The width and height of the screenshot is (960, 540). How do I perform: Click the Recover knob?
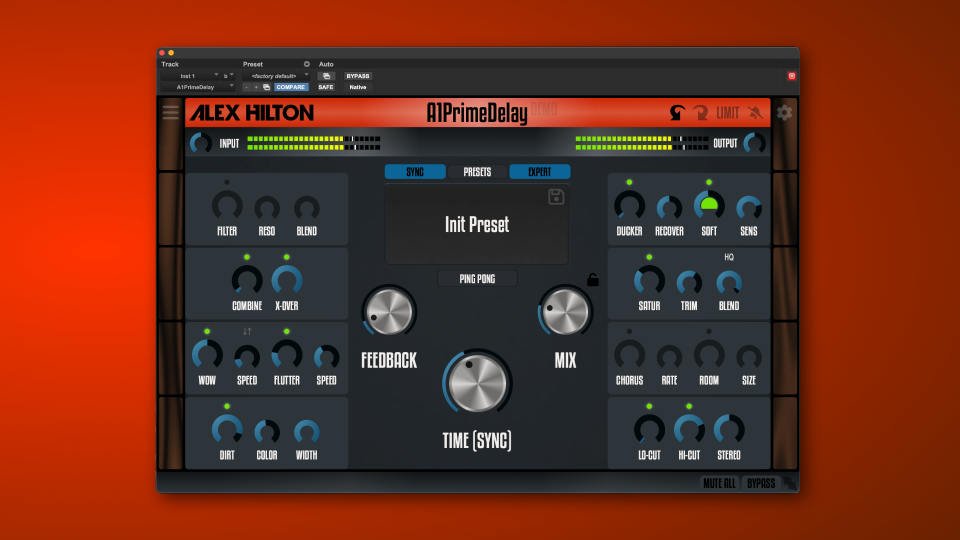[x=669, y=209]
